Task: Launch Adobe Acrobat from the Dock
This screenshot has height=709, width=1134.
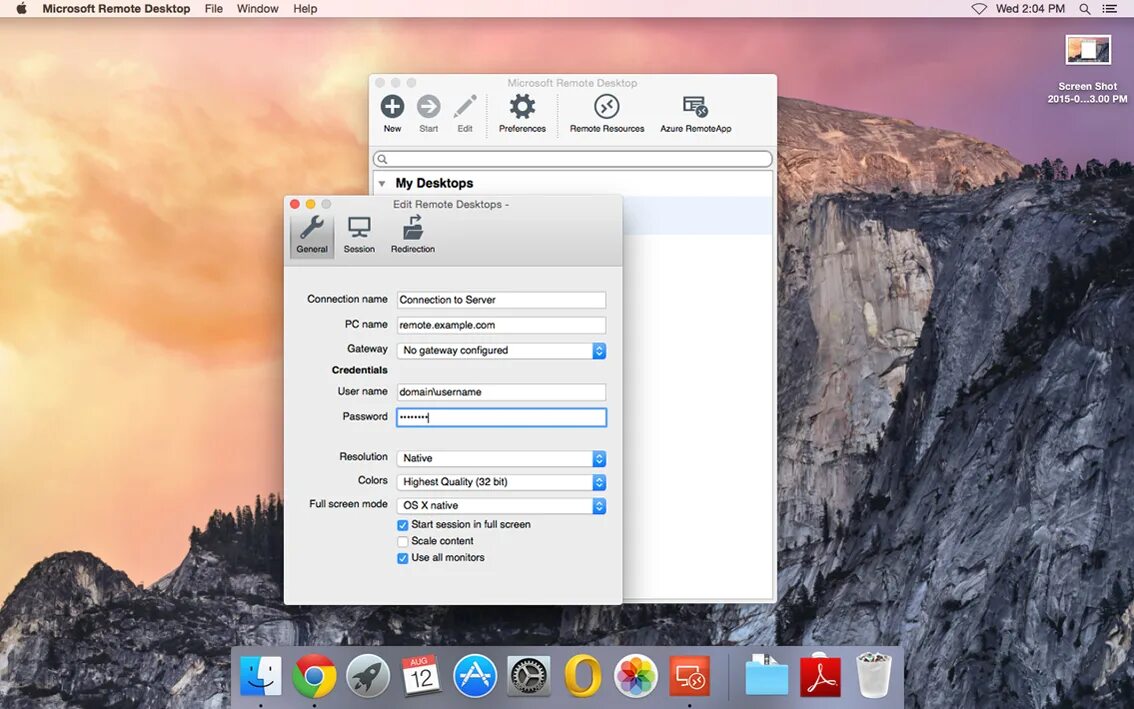Action: point(820,676)
